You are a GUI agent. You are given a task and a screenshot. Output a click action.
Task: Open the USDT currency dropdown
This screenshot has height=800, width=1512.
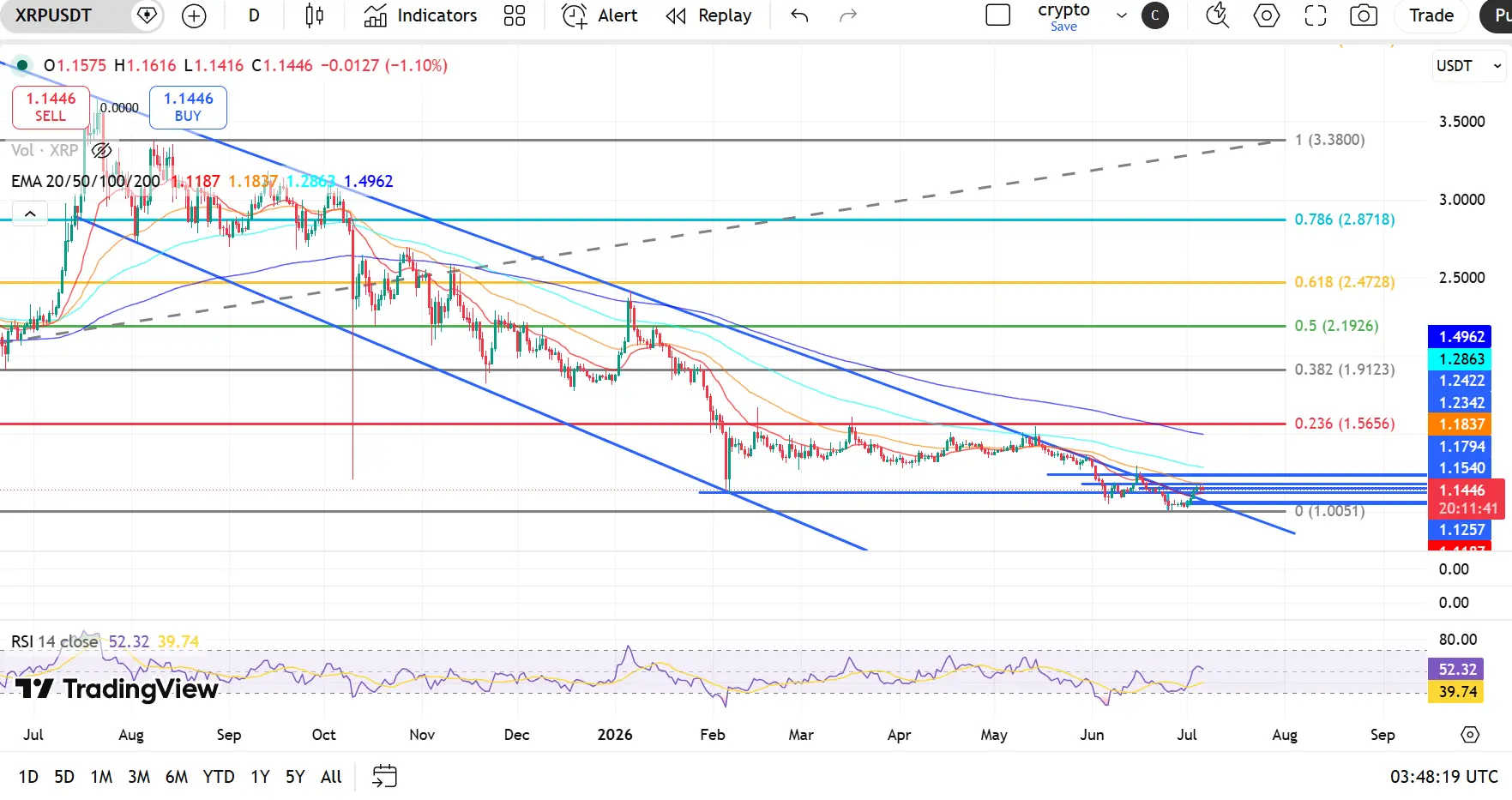pyautogui.click(x=1469, y=66)
